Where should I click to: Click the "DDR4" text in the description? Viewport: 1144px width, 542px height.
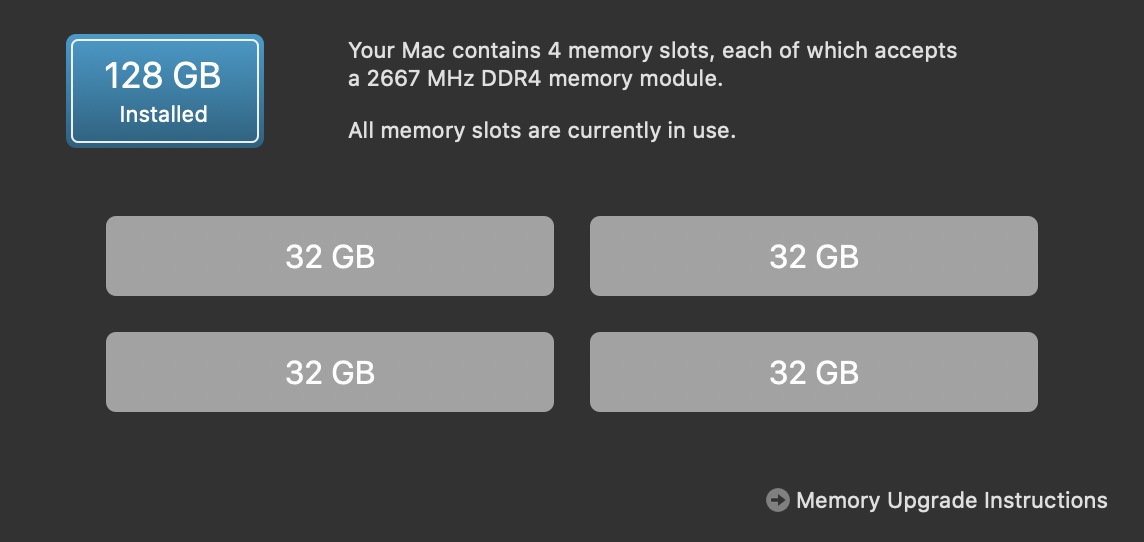coord(511,79)
